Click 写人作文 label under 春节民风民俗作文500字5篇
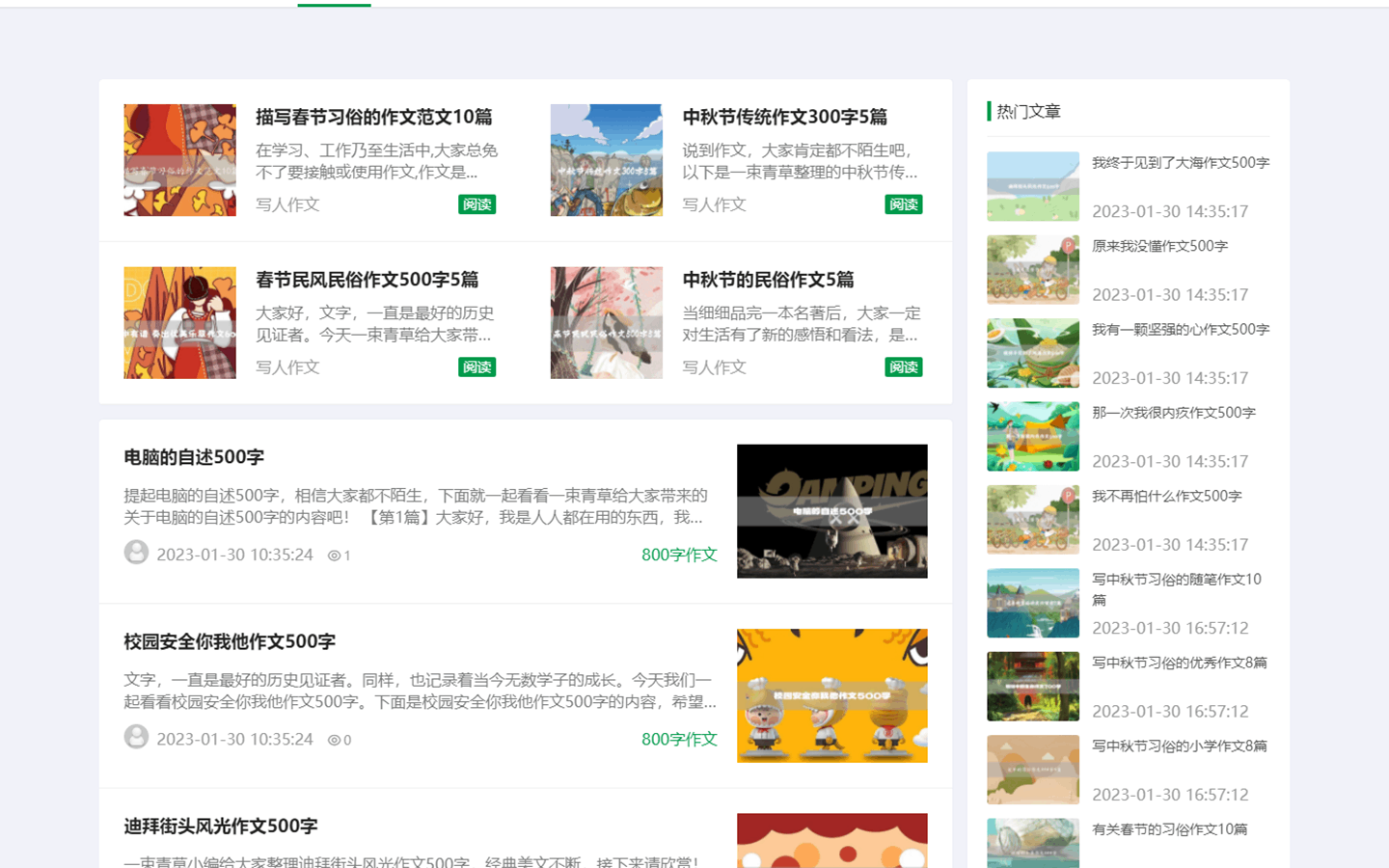Screen dimensions: 1389x868 coord(287,367)
